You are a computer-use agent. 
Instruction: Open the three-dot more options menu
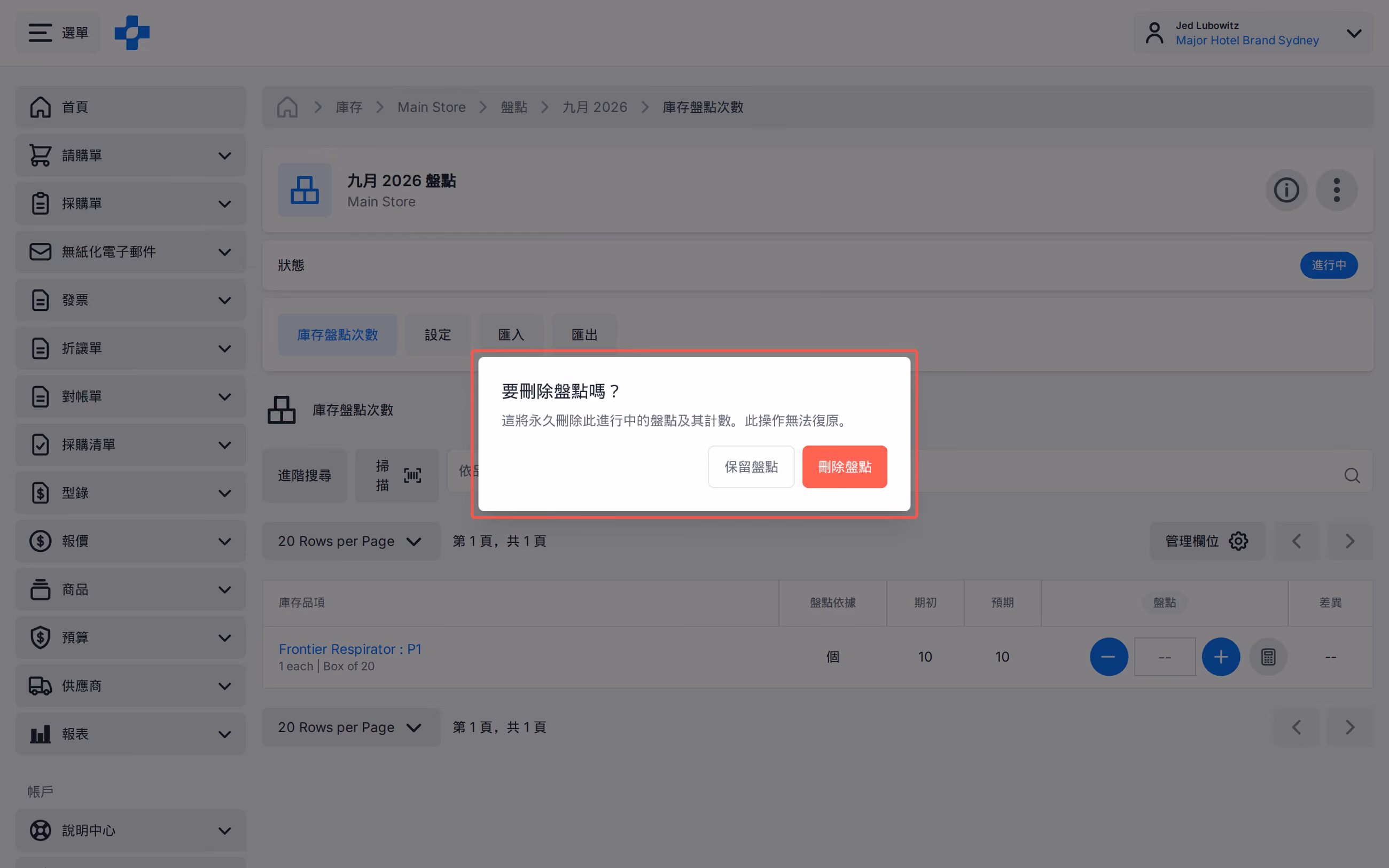coord(1337,190)
